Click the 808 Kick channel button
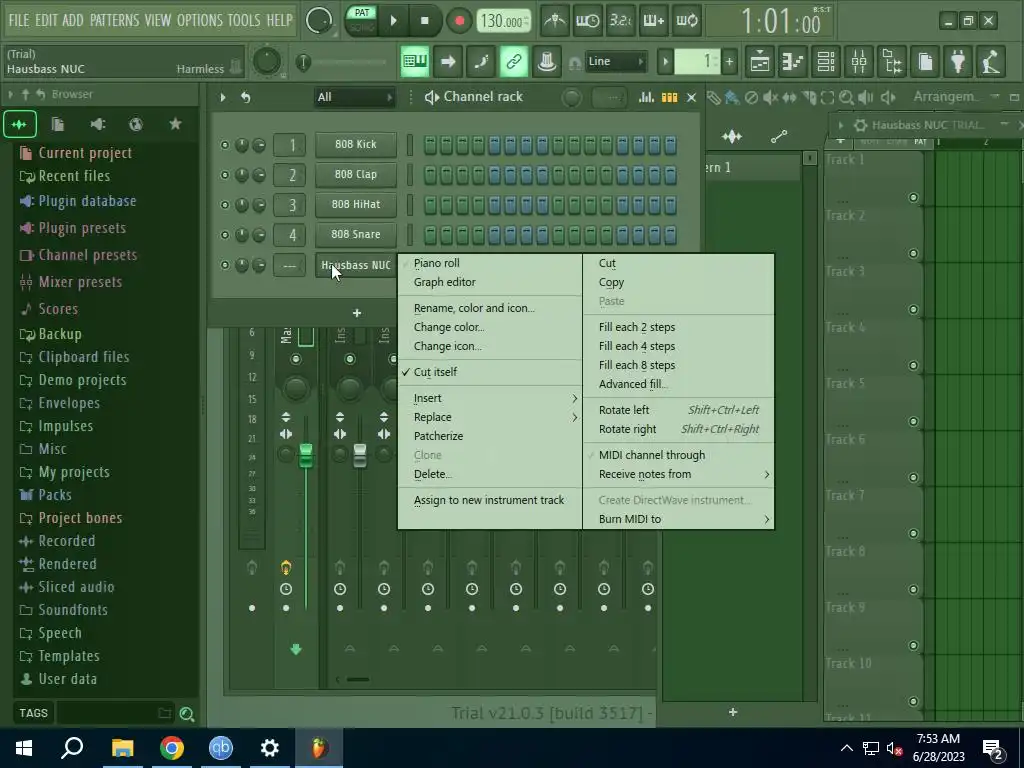Image resolution: width=1024 pixels, height=768 pixels. click(x=356, y=144)
